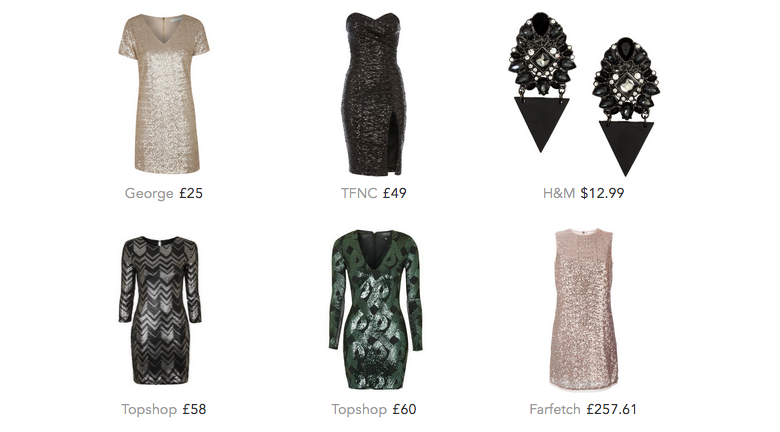Click the £58 price text
This screenshot has width=780, height=432.
(x=194, y=410)
